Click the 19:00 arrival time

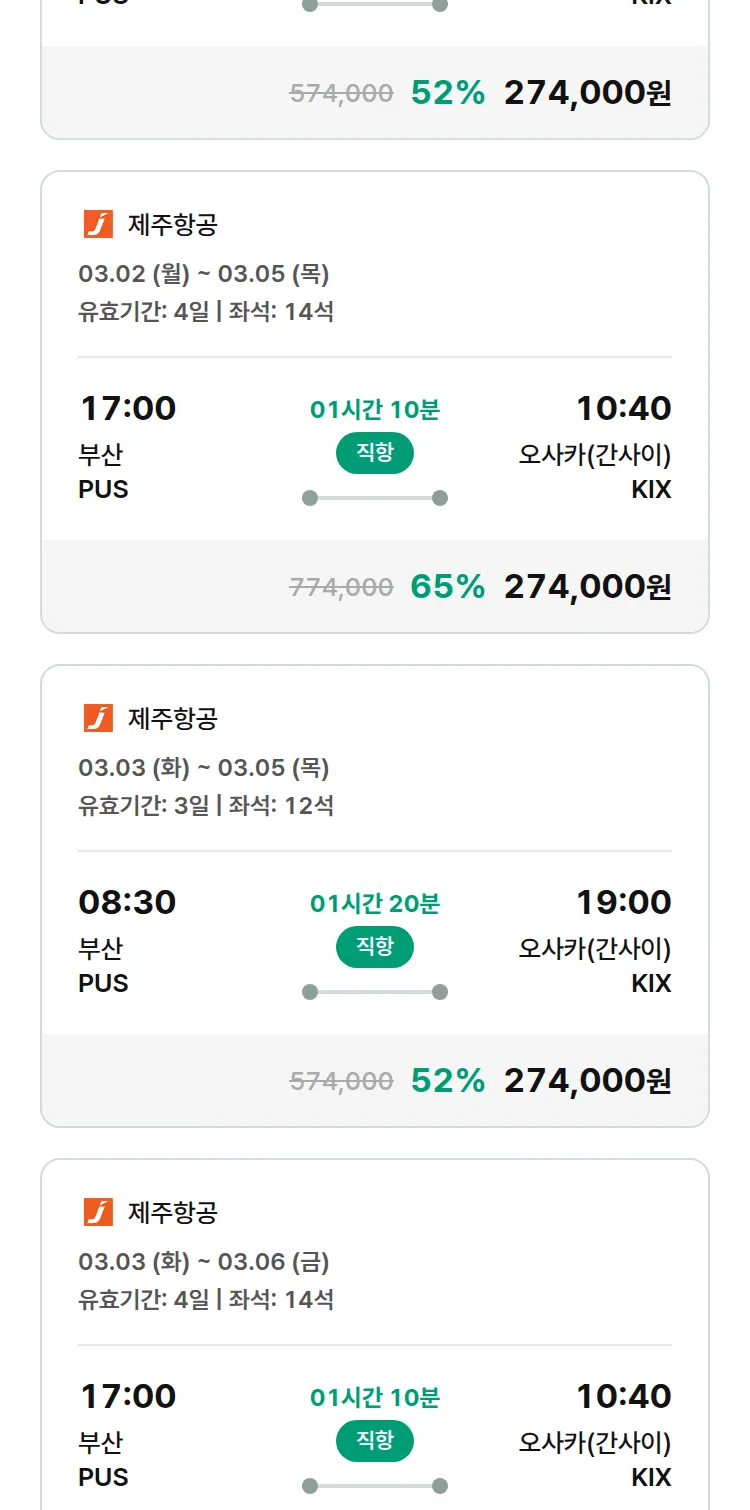(x=623, y=902)
